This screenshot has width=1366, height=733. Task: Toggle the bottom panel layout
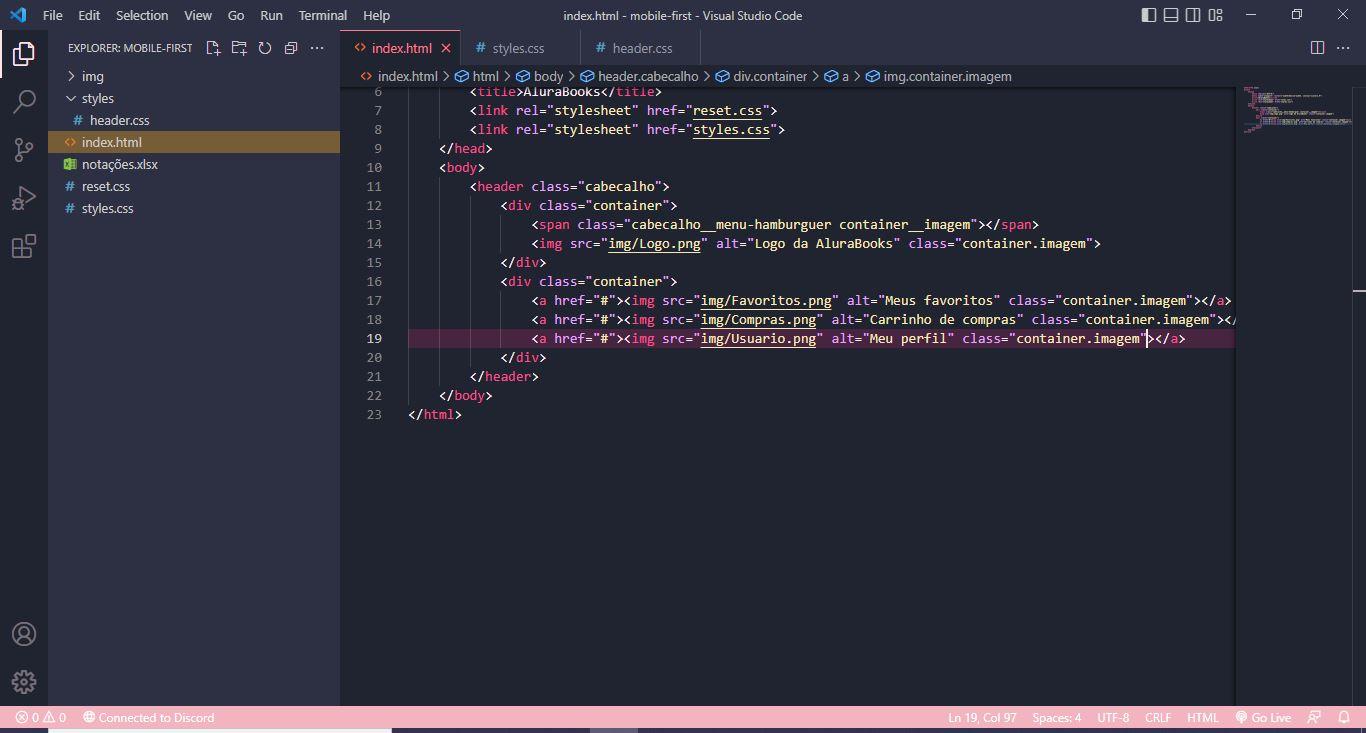tap(1171, 15)
